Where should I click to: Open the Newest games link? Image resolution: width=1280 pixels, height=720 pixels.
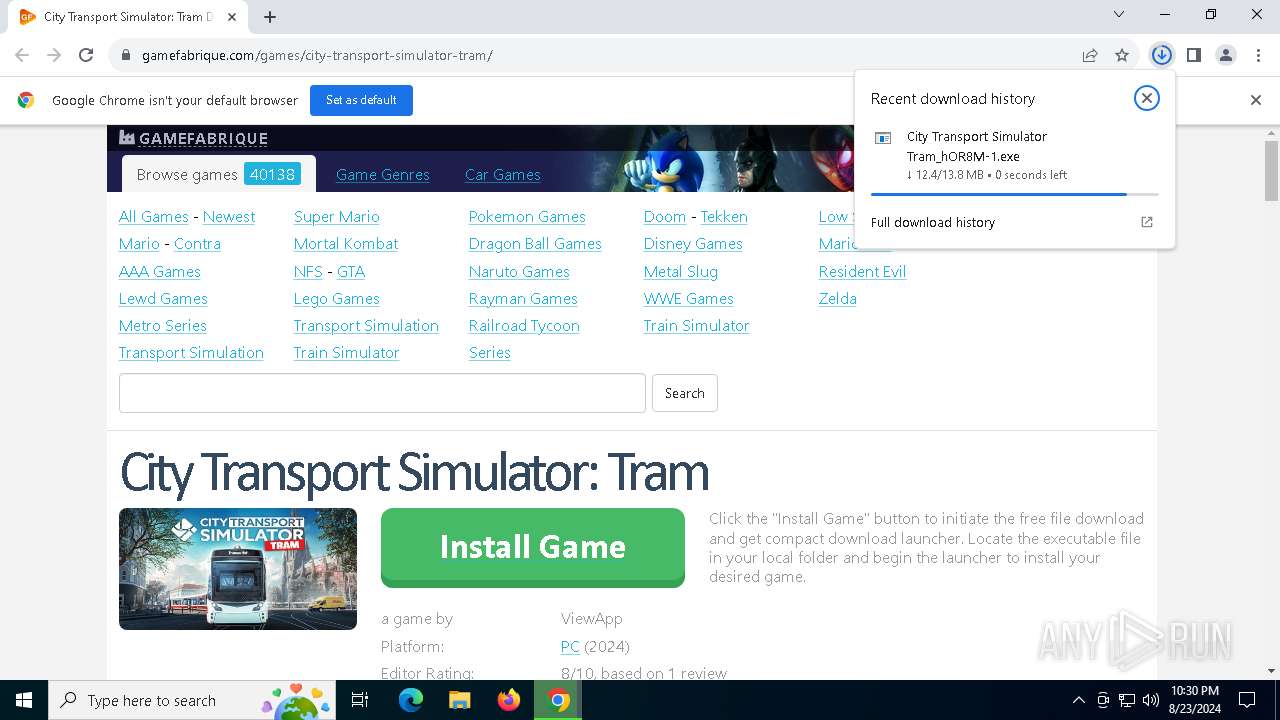coord(229,216)
